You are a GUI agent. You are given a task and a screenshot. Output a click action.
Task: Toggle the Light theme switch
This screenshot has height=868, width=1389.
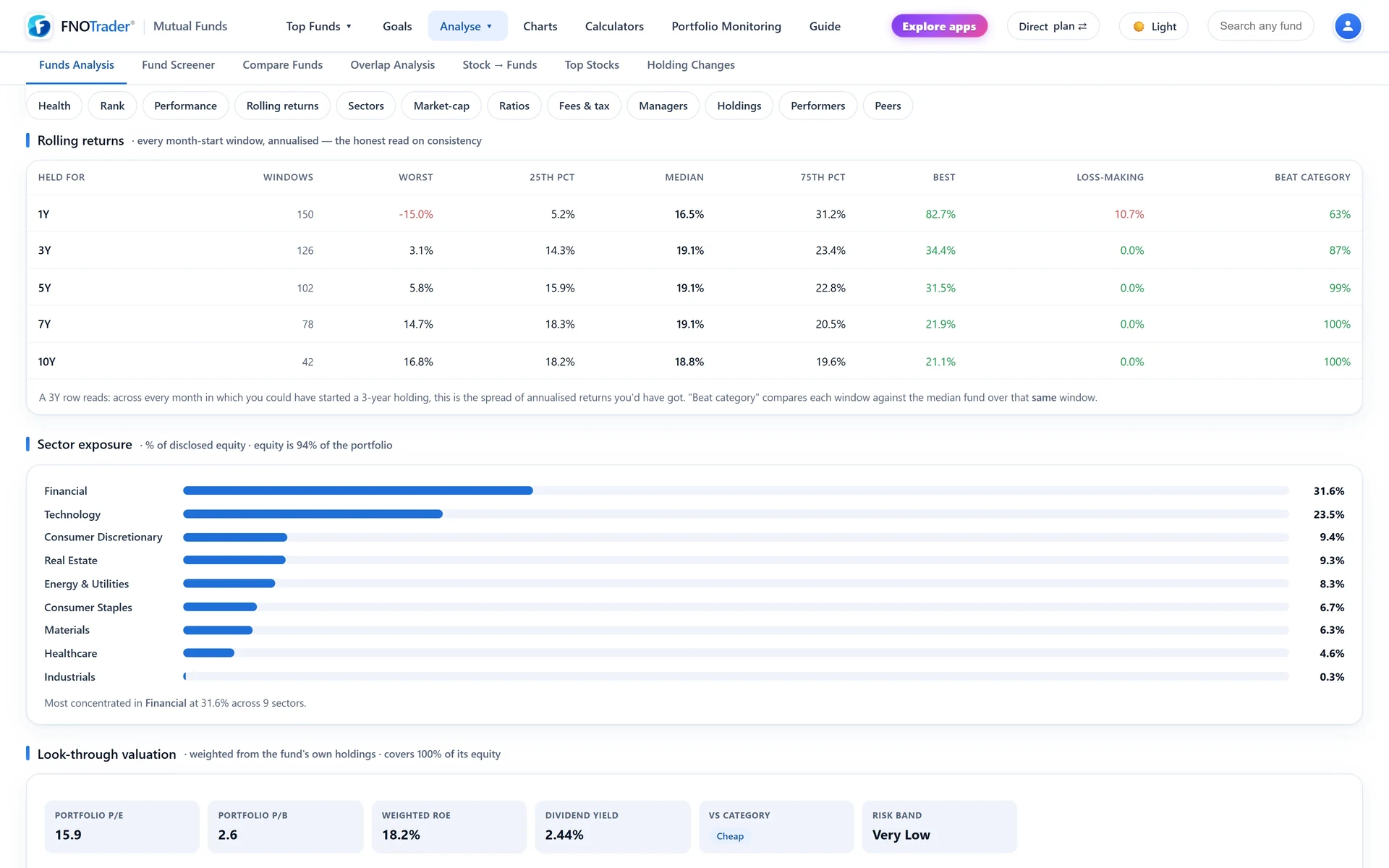tap(1154, 27)
